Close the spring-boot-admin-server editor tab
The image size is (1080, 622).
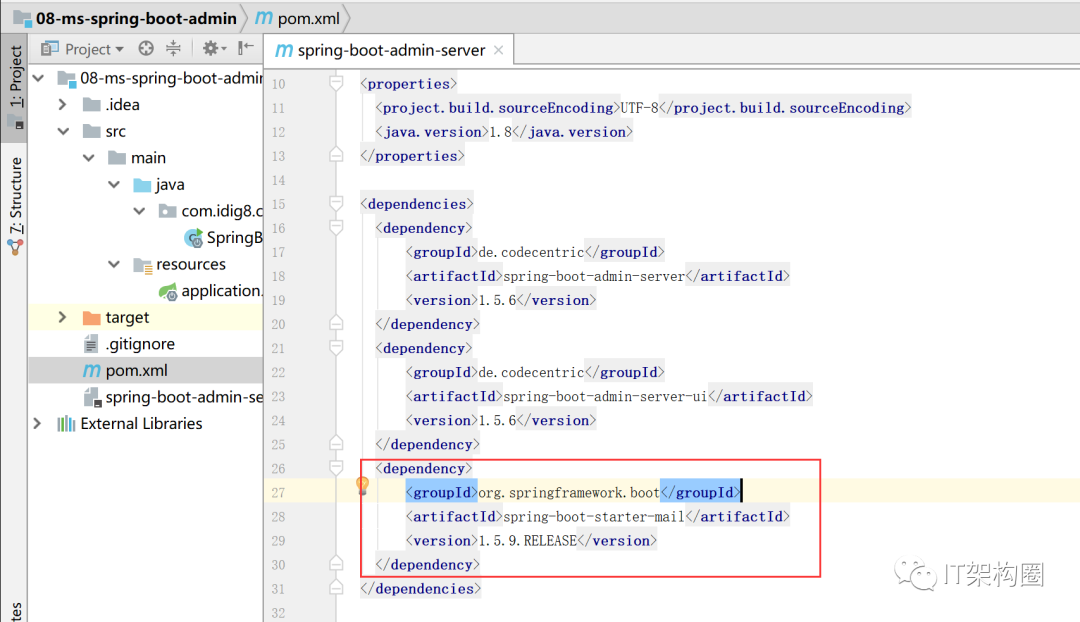pos(499,50)
